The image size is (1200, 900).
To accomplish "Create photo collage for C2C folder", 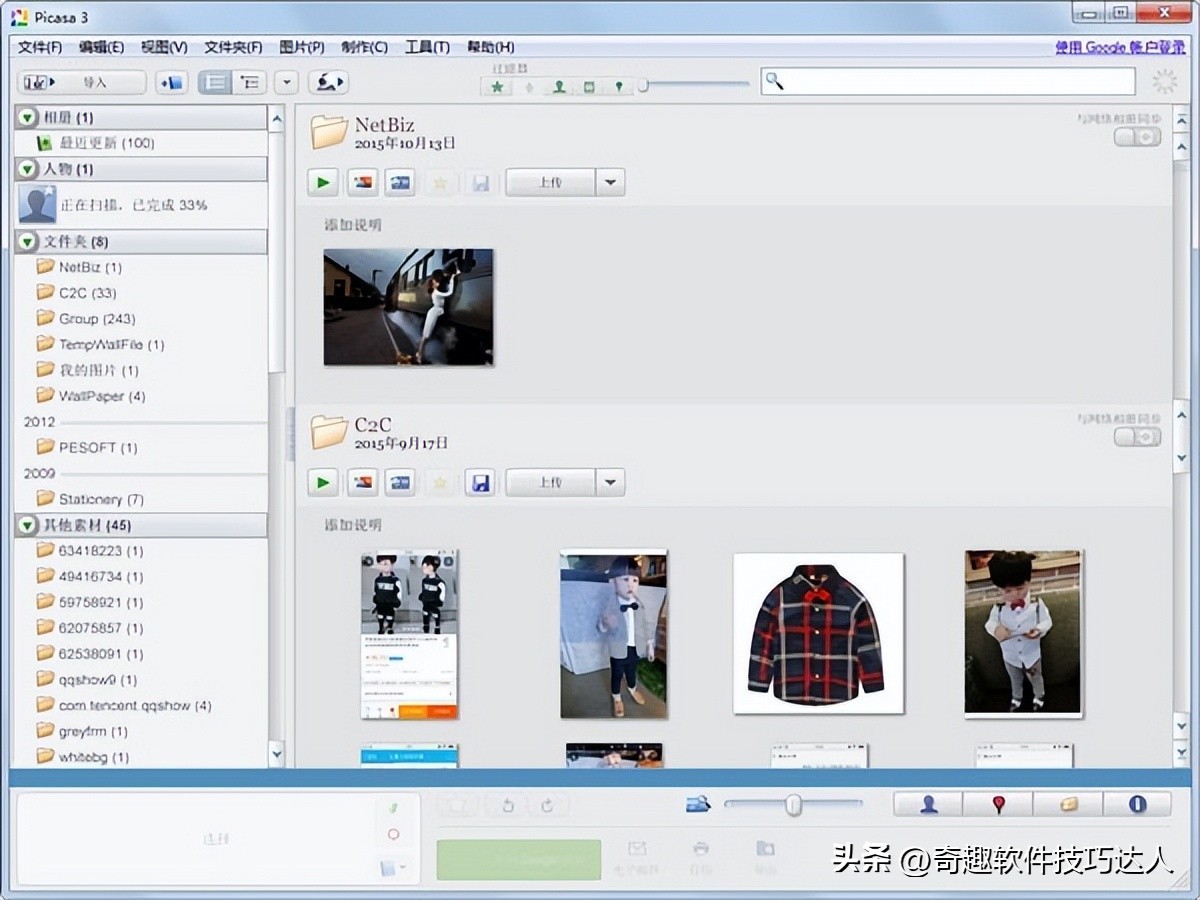I will pyautogui.click(x=362, y=483).
